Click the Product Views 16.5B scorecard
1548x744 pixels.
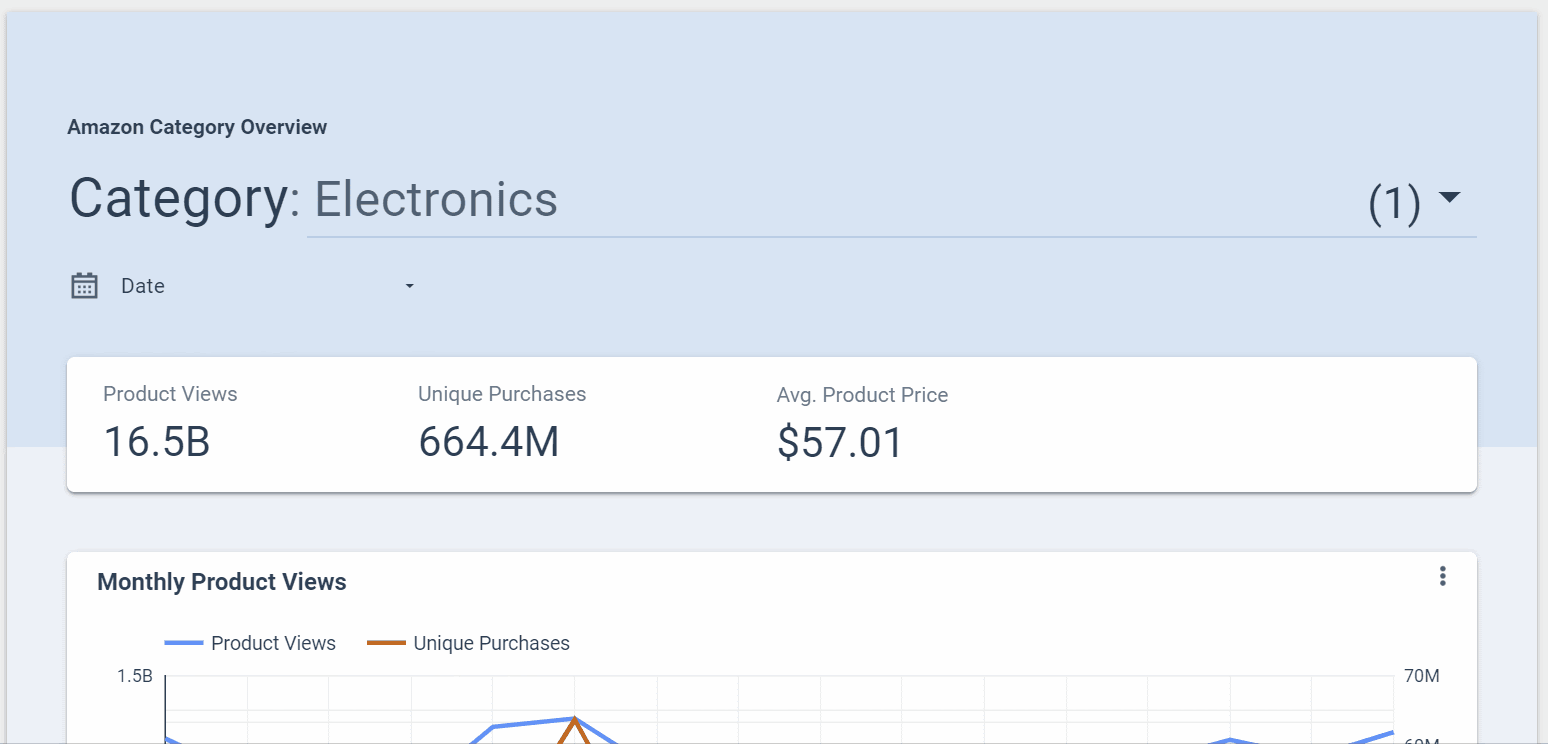pyautogui.click(x=156, y=441)
